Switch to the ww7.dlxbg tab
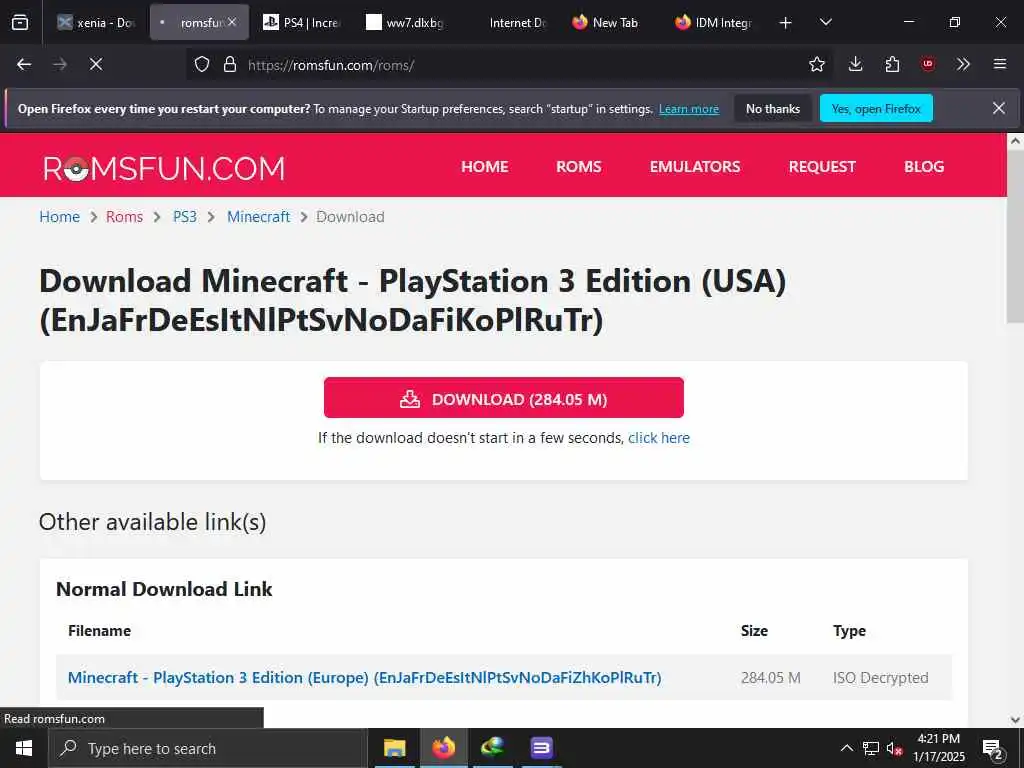Screen dimensions: 1024x768 pyautogui.click(x=405, y=22)
